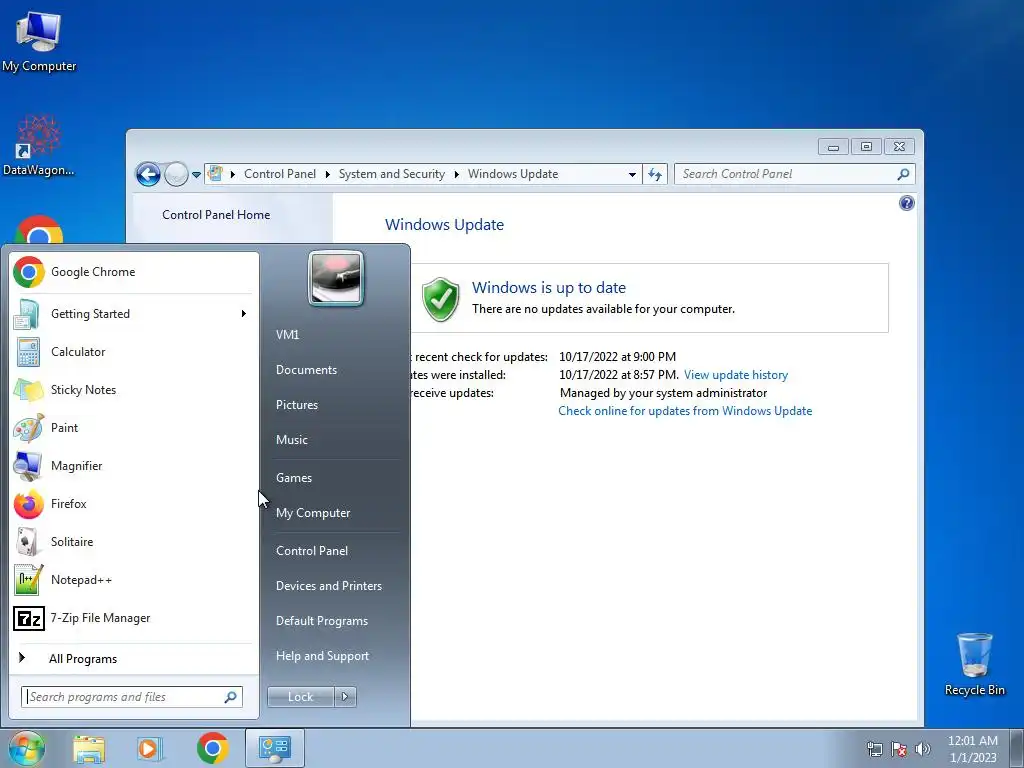Screen dimensions: 1024x768
Task: Open Sticky Notes from Start menu
Action: (x=134, y=389)
